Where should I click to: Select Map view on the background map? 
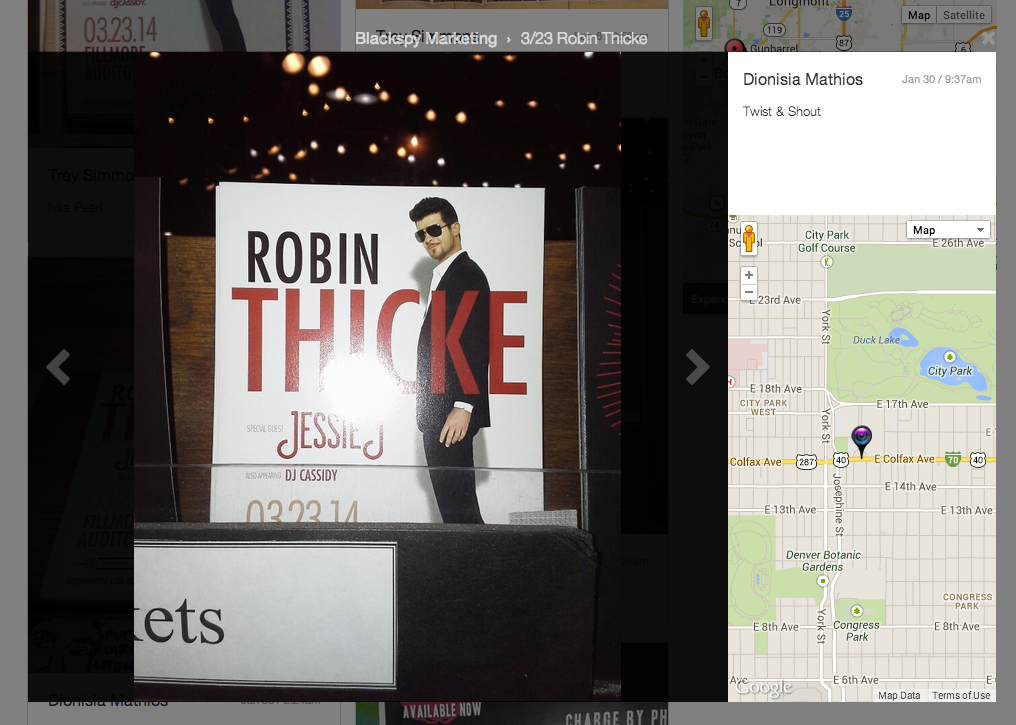click(919, 15)
